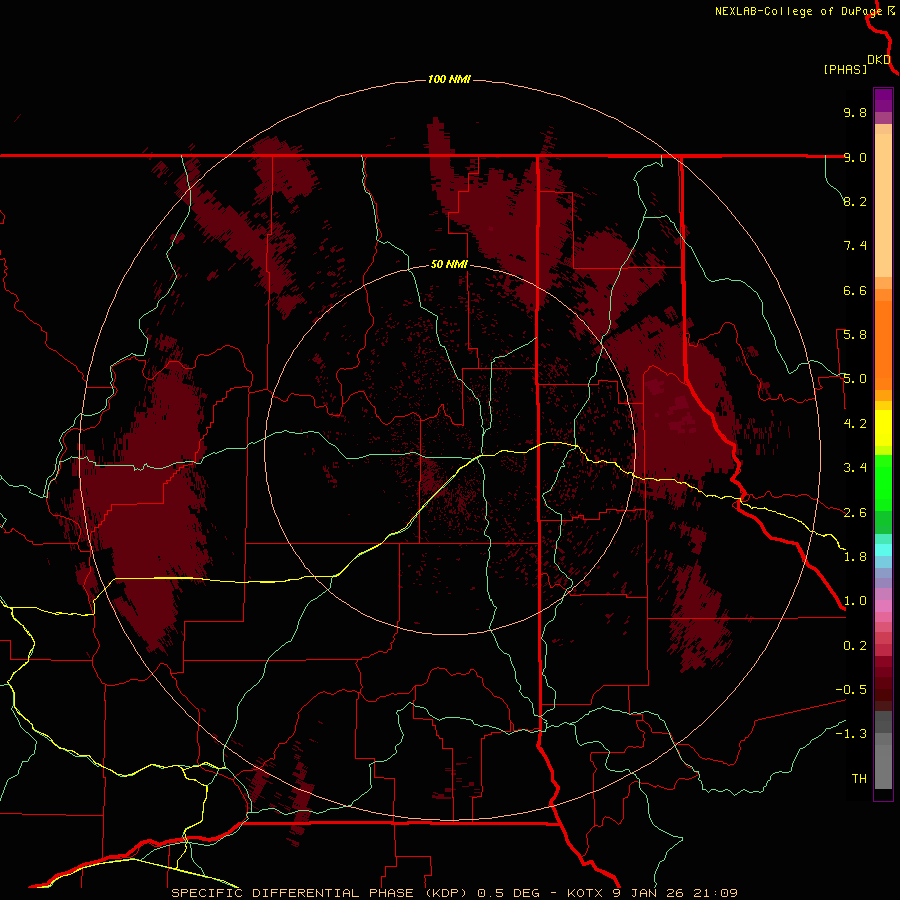Screen dimensions: 900x900
Task: Pick the bright green band on the color scale
Action: point(883,482)
